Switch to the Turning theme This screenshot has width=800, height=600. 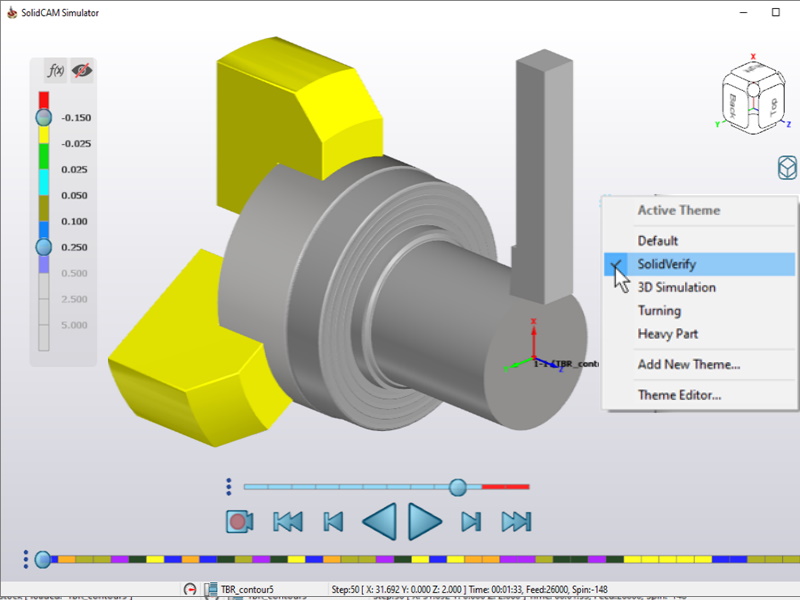point(659,311)
